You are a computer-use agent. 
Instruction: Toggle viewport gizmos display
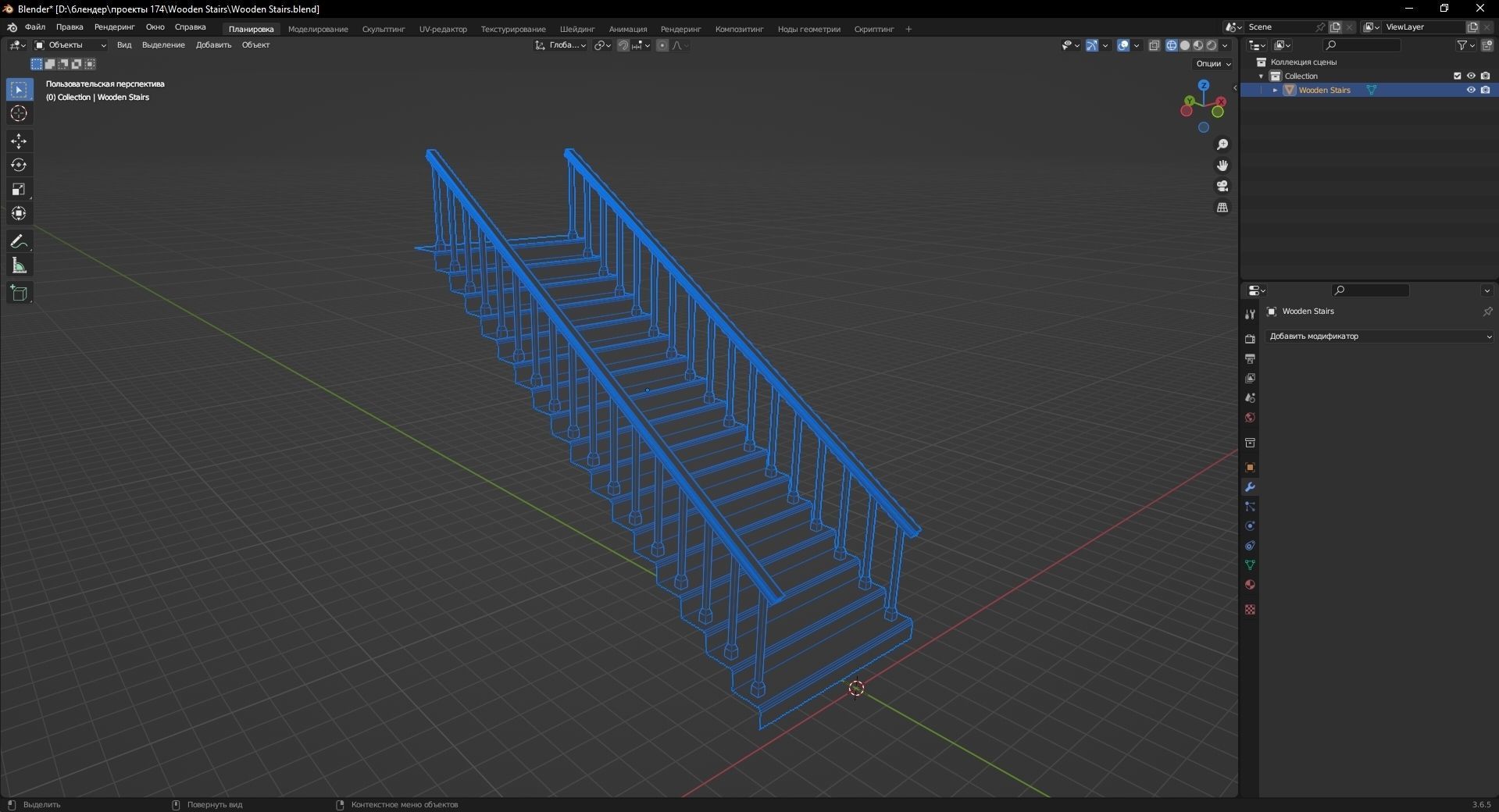[1092, 45]
